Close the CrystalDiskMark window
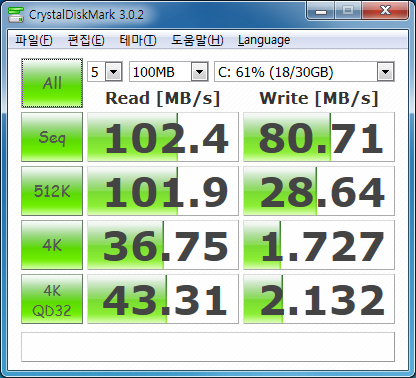Viewport: 416px width, 378px height. [385, 11]
